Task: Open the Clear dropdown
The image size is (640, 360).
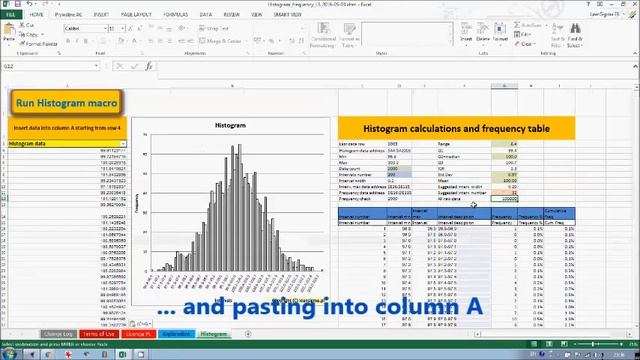Action: click(x=525, y=44)
